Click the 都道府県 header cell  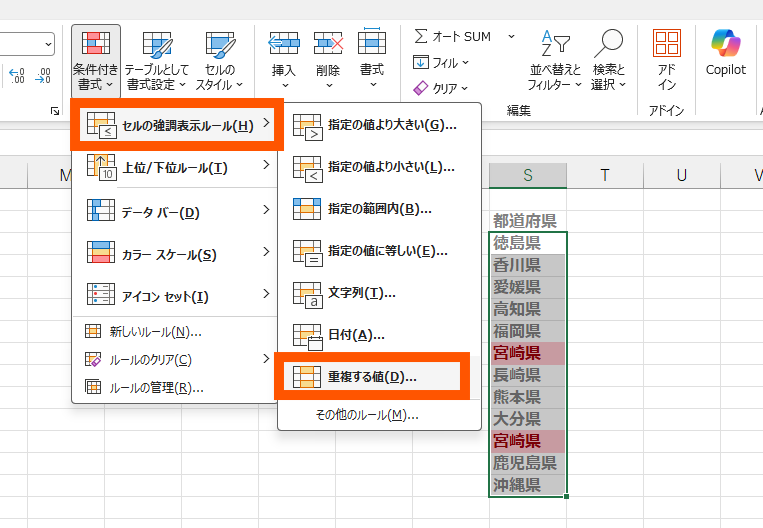point(528,221)
